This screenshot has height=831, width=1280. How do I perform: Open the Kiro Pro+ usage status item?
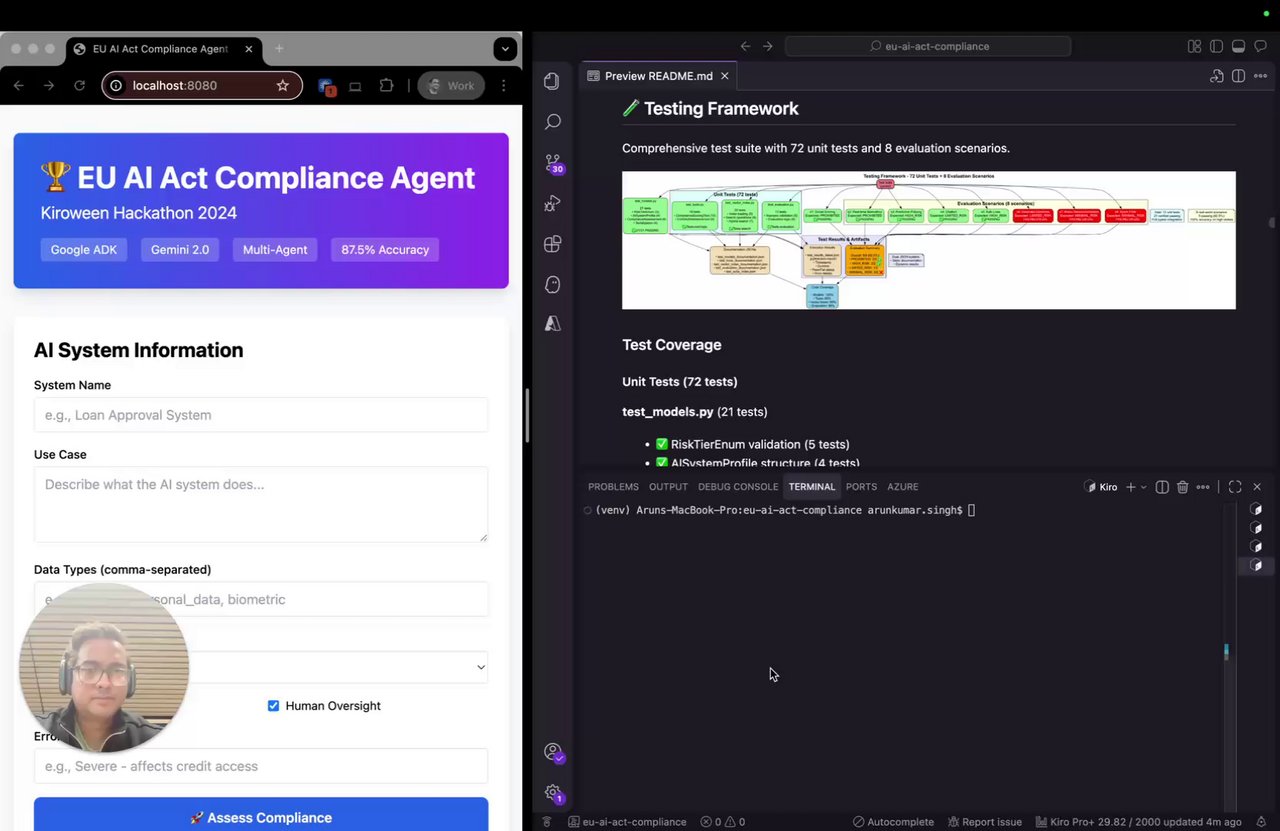(1139, 822)
